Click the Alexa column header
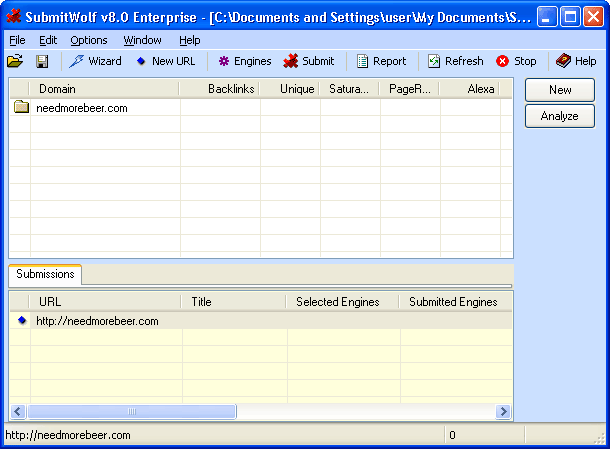 click(470, 89)
